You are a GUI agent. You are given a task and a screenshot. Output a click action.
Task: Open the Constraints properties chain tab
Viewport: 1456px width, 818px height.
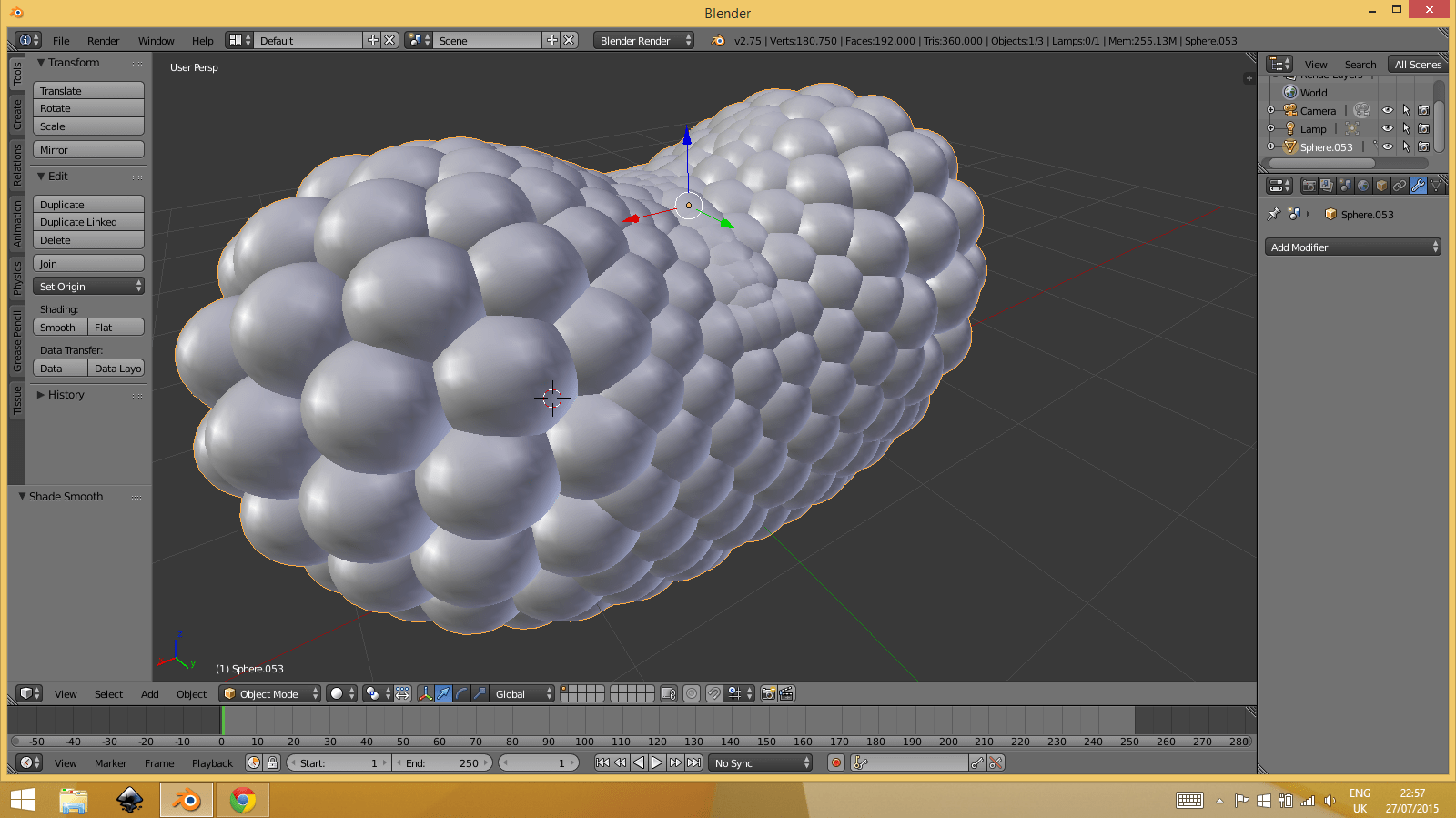tap(1400, 186)
